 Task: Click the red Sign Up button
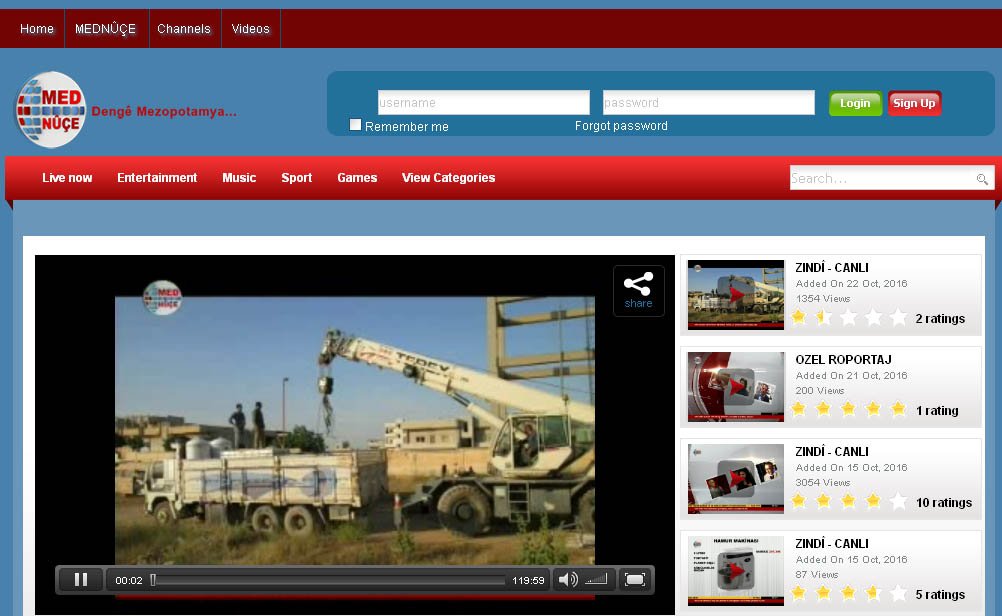click(x=914, y=104)
